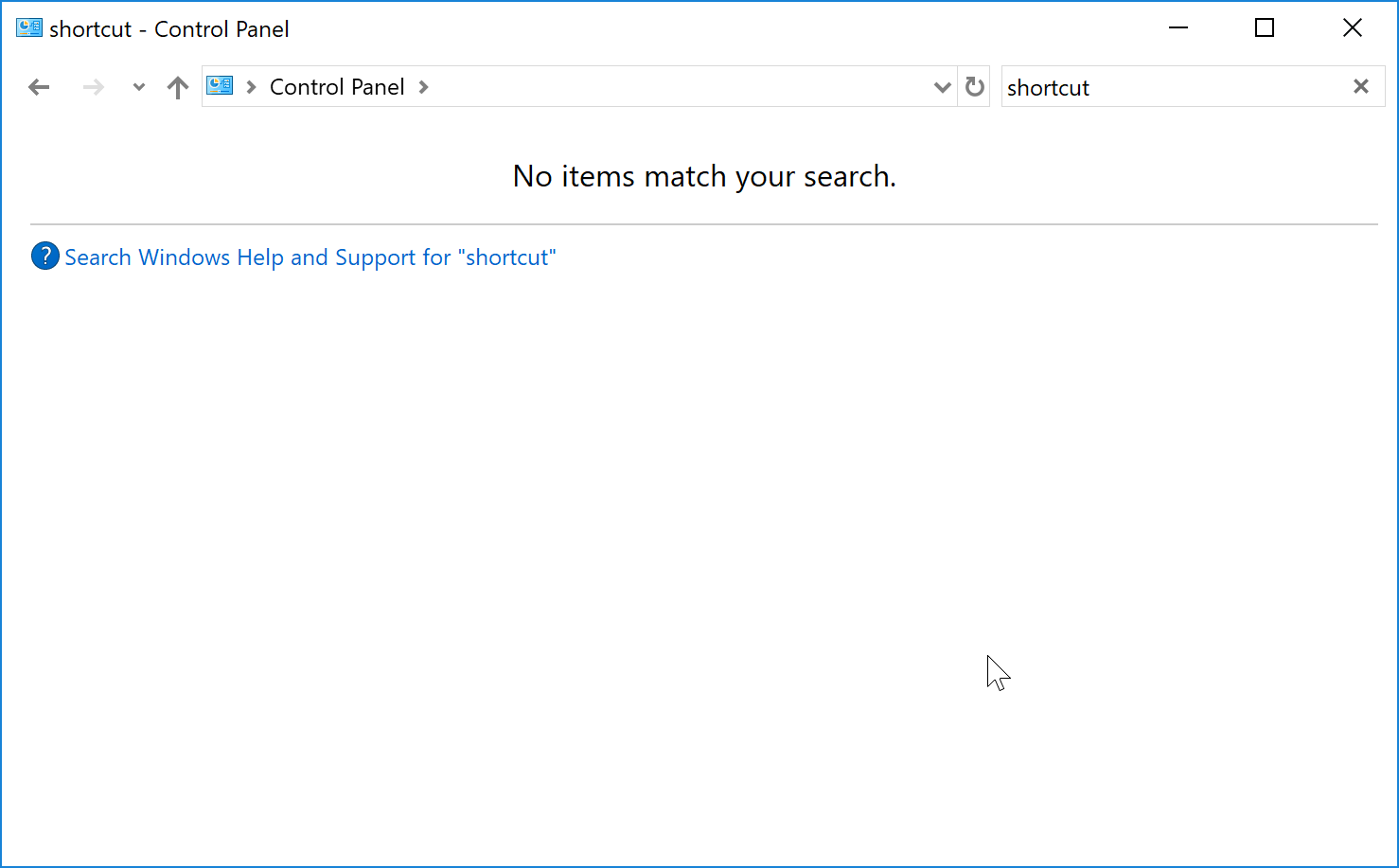
Task: Click the up one level arrow
Action: coord(177,86)
